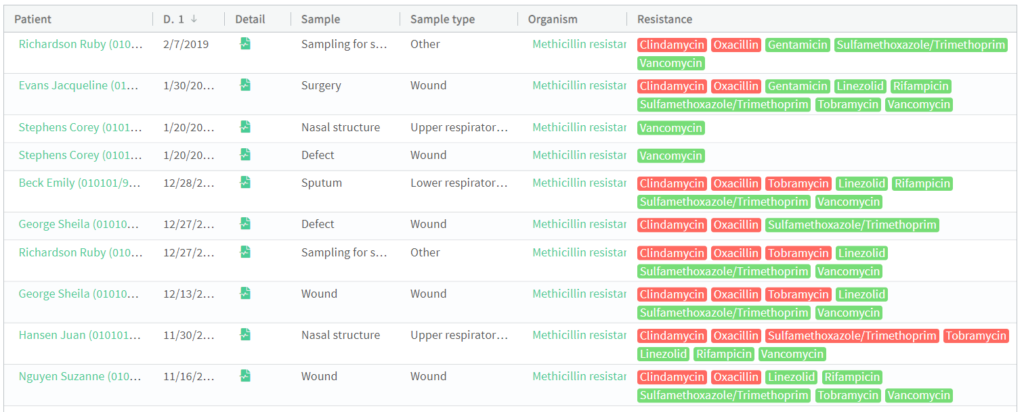Sort table by Patient column header
1024x412 pixels.
(x=33, y=20)
